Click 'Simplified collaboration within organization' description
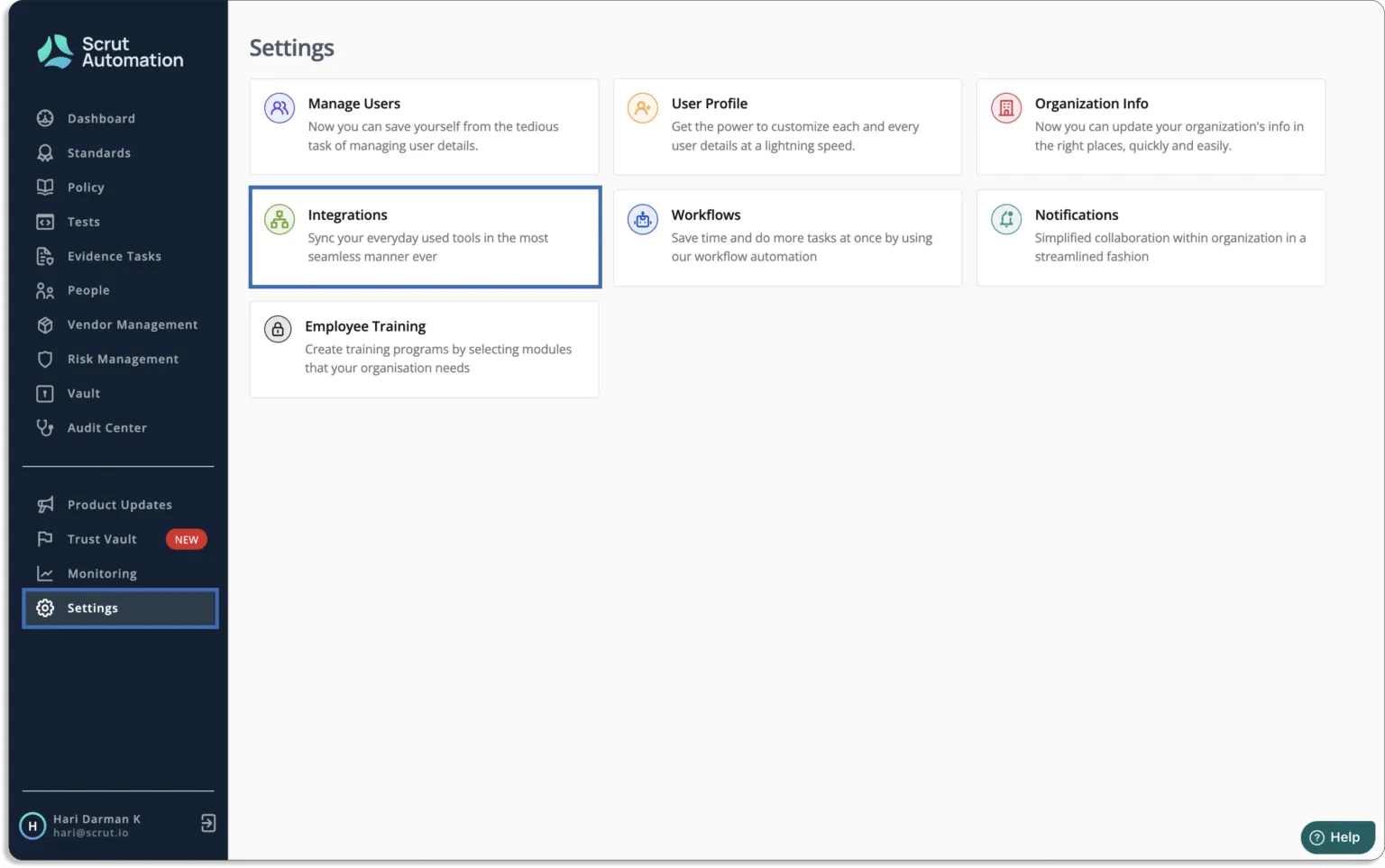 point(1170,247)
